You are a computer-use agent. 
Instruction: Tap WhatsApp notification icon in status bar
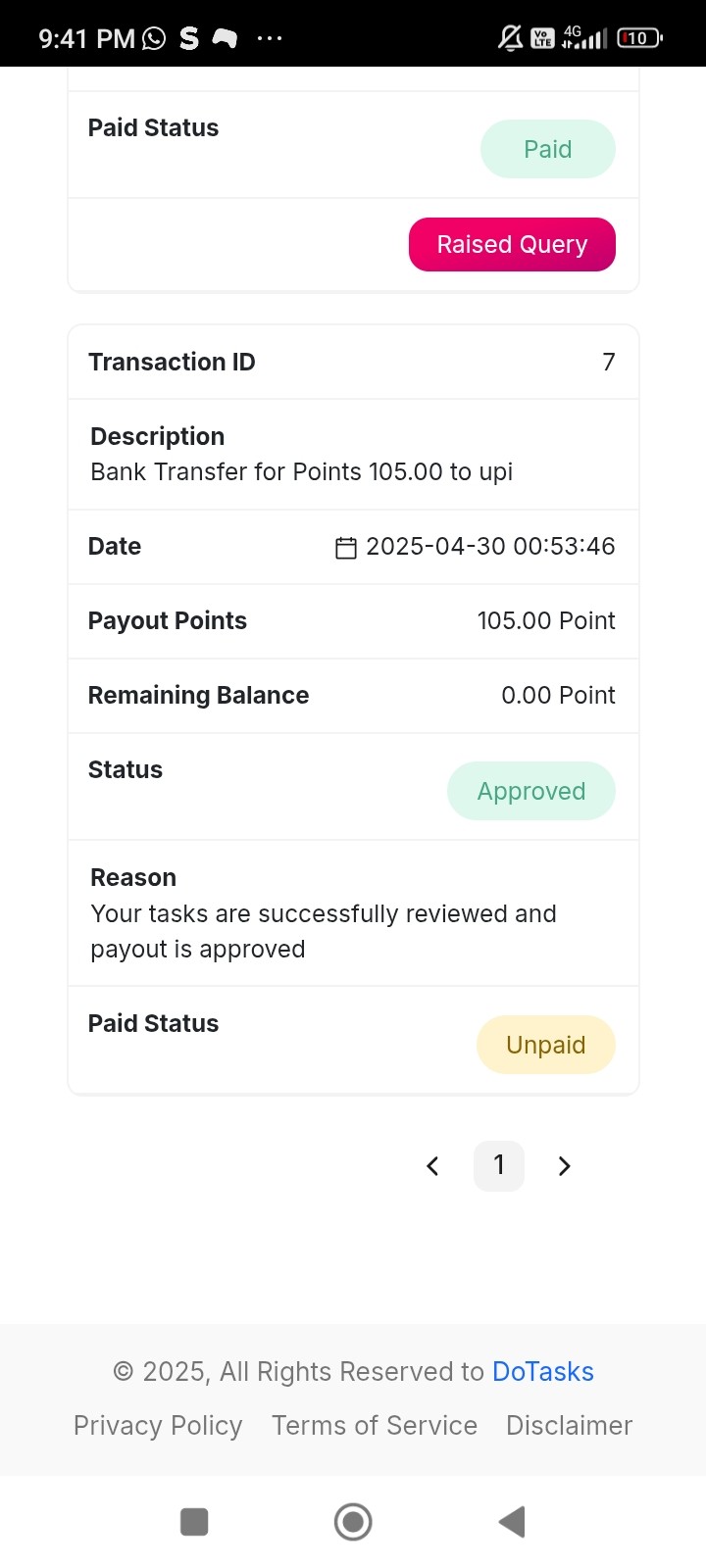[154, 38]
